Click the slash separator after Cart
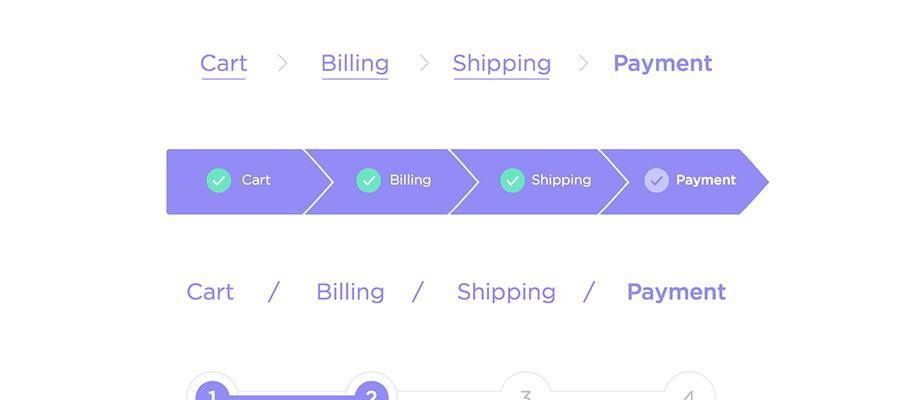Image resolution: width=920 pixels, height=400 pixels. (x=273, y=292)
